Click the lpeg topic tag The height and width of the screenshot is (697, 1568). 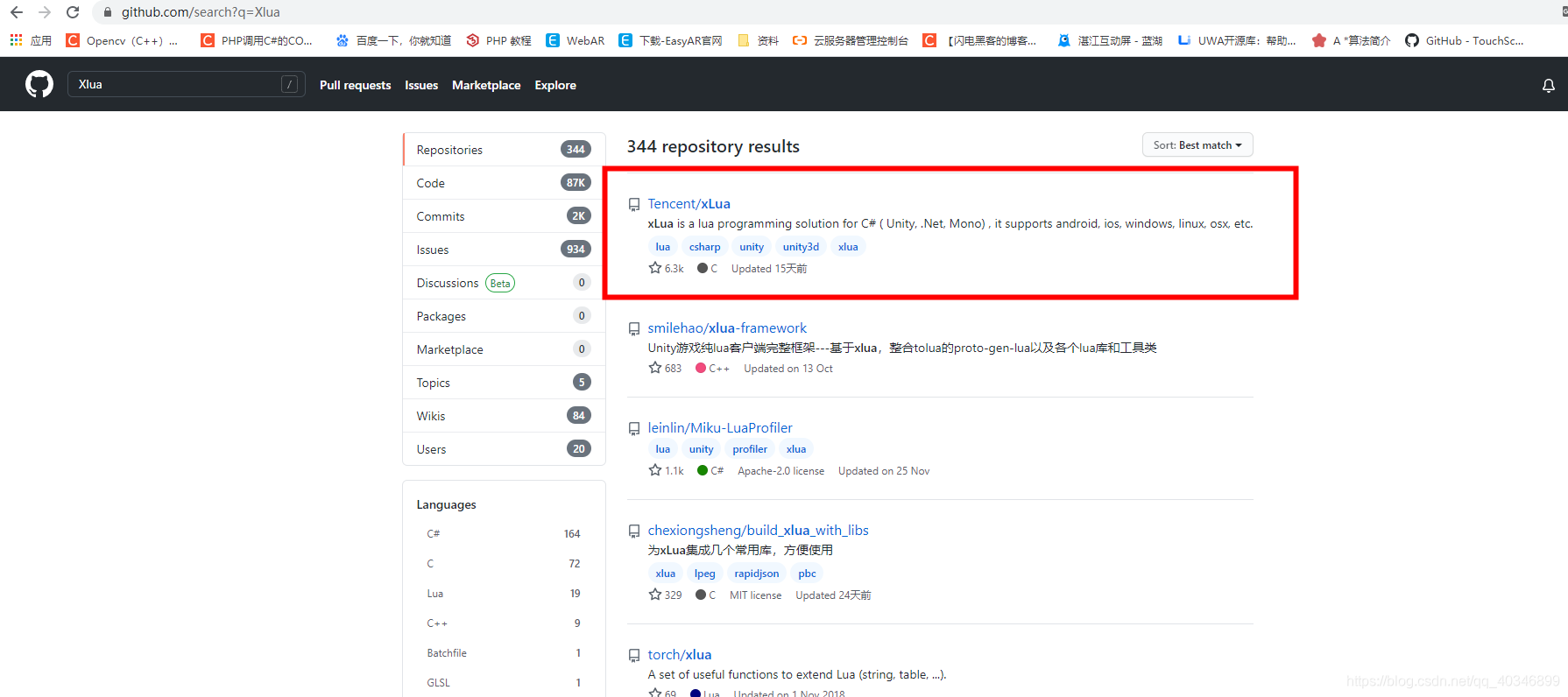click(704, 574)
